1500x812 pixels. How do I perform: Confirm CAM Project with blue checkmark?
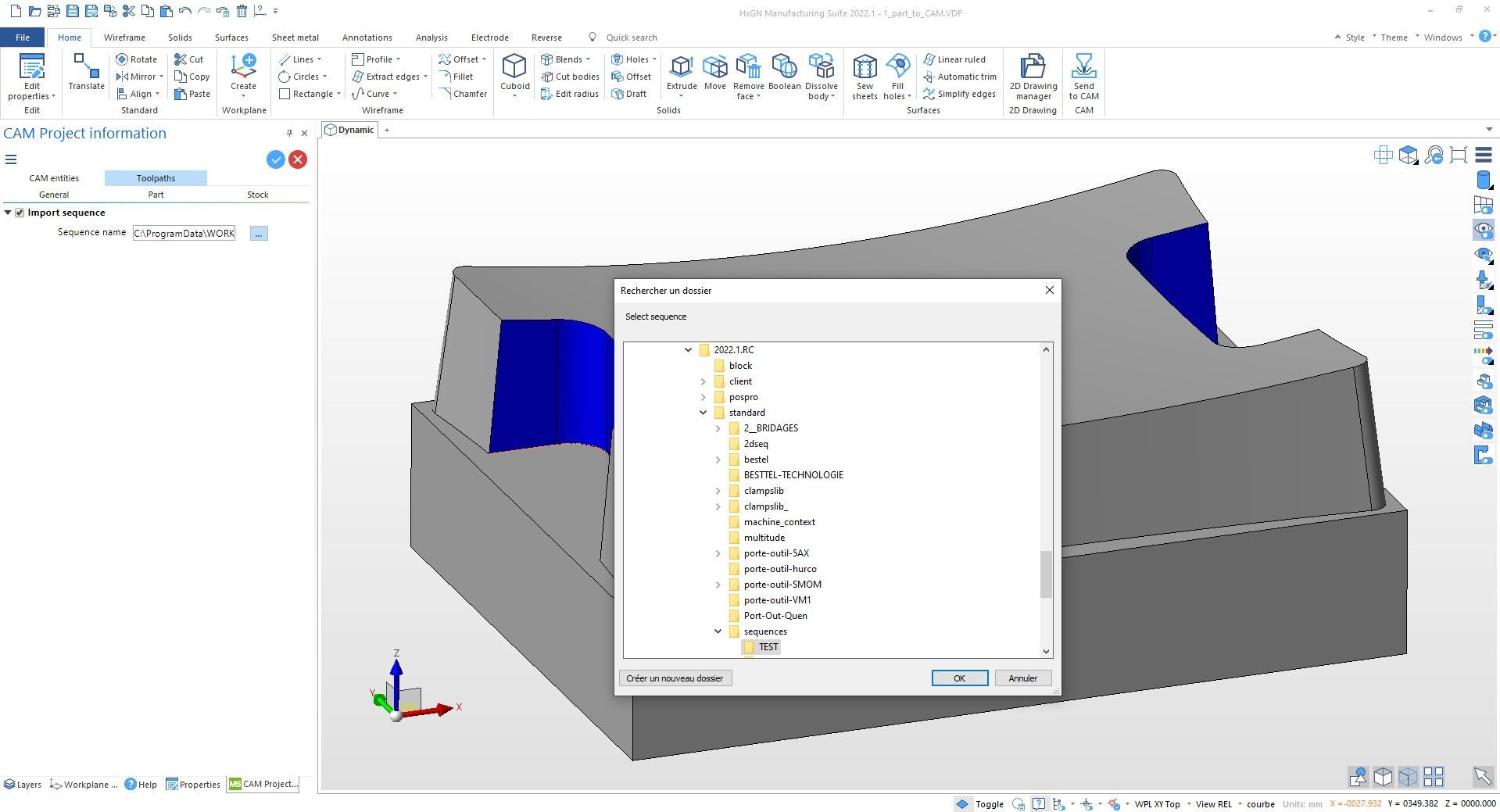coord(275,159)
